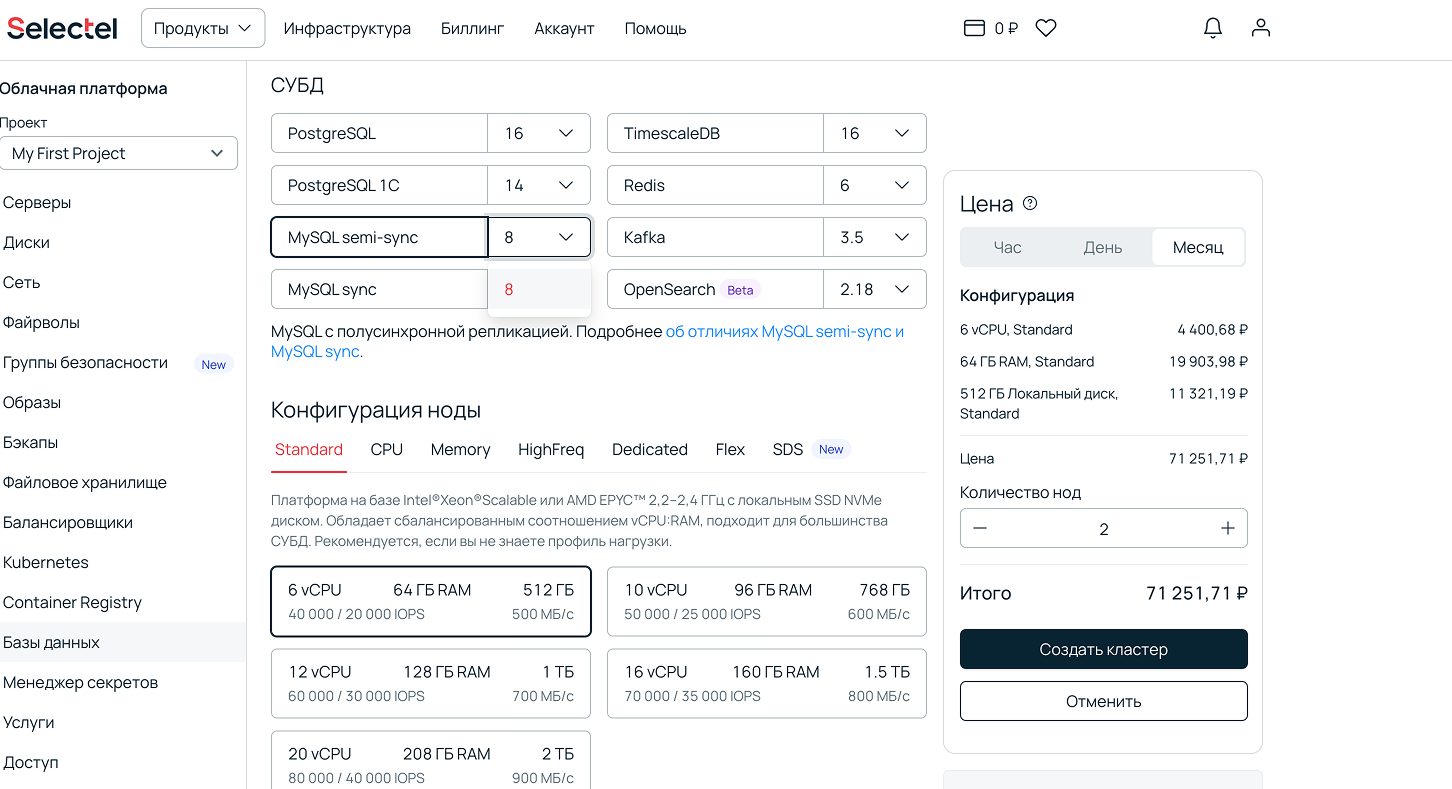Switch price period to Час
Viewport: 1452px width, 789px height.
click(x=1008, y=247)
